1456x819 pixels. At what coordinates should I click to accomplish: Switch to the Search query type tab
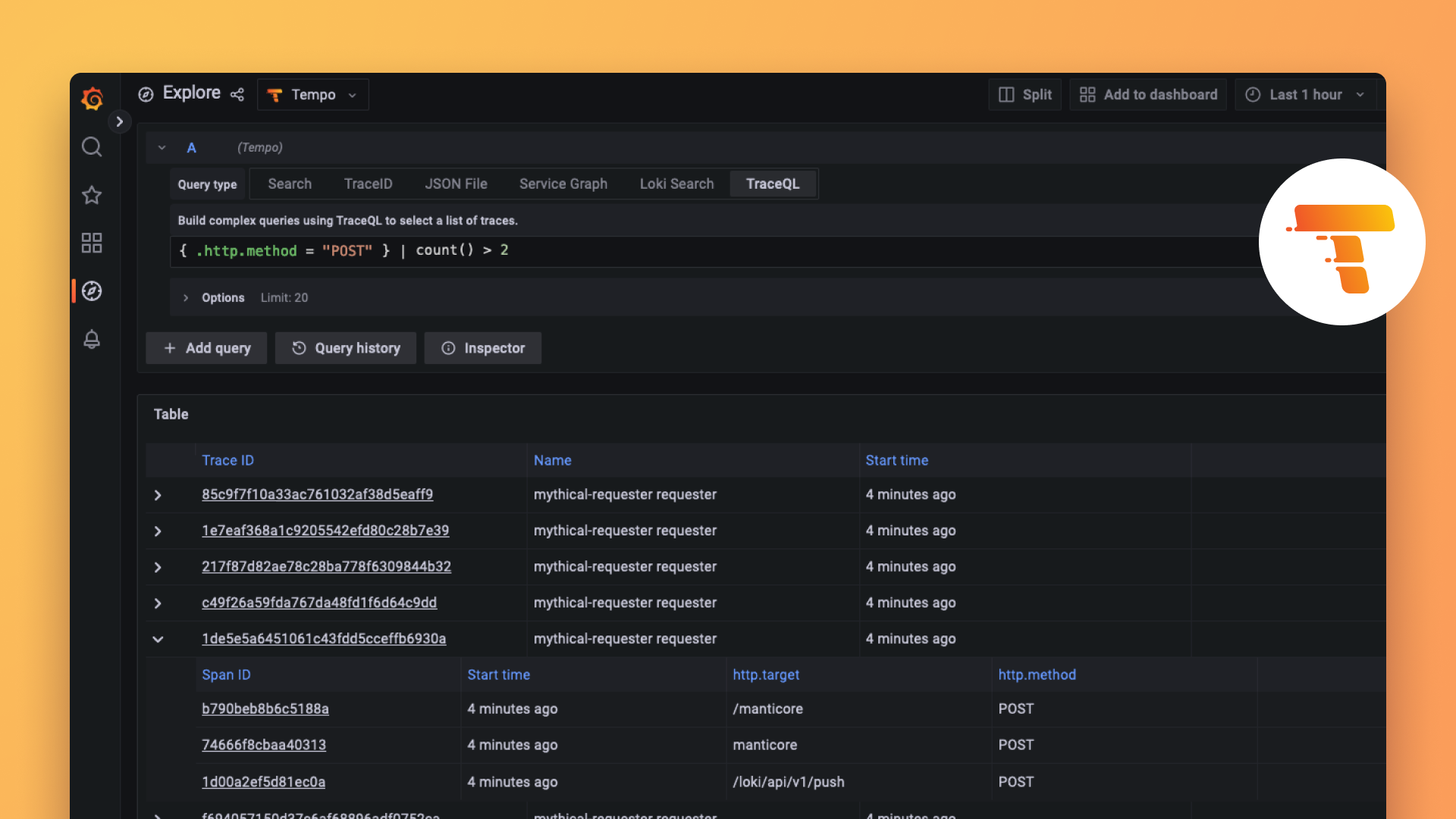pyautogui.click(x=289, y=184)
